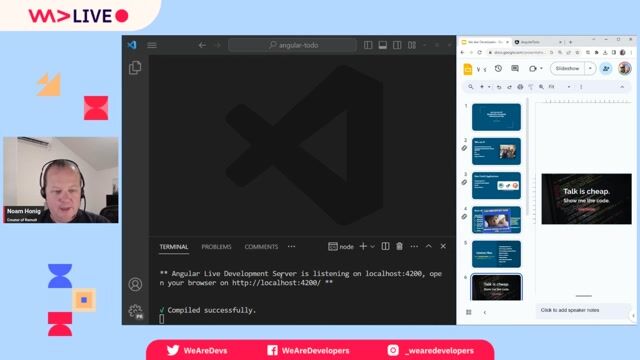Toggle the primary side bar layout icon
Image resolution: width=640 pixels, height=360 pixels.
368,45
